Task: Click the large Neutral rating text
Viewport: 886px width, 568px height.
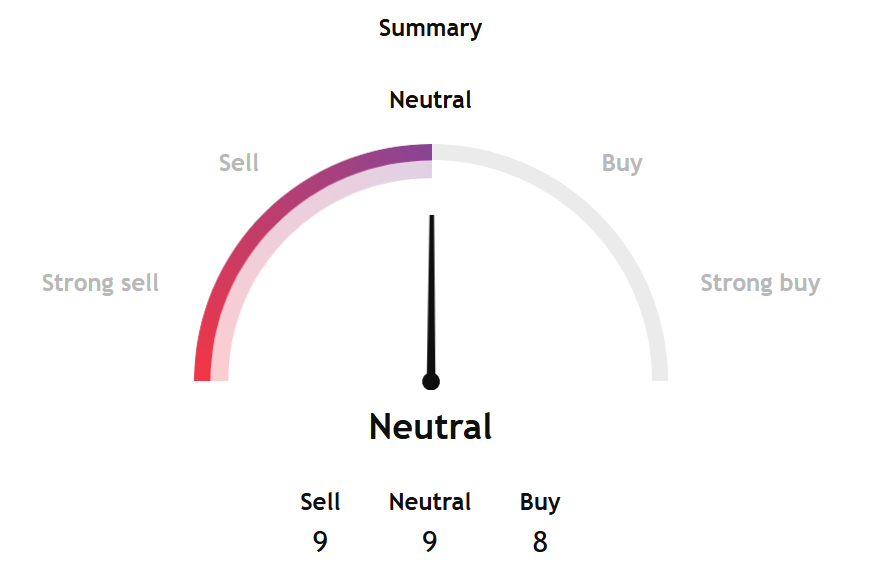Action: tap(430, 427)
